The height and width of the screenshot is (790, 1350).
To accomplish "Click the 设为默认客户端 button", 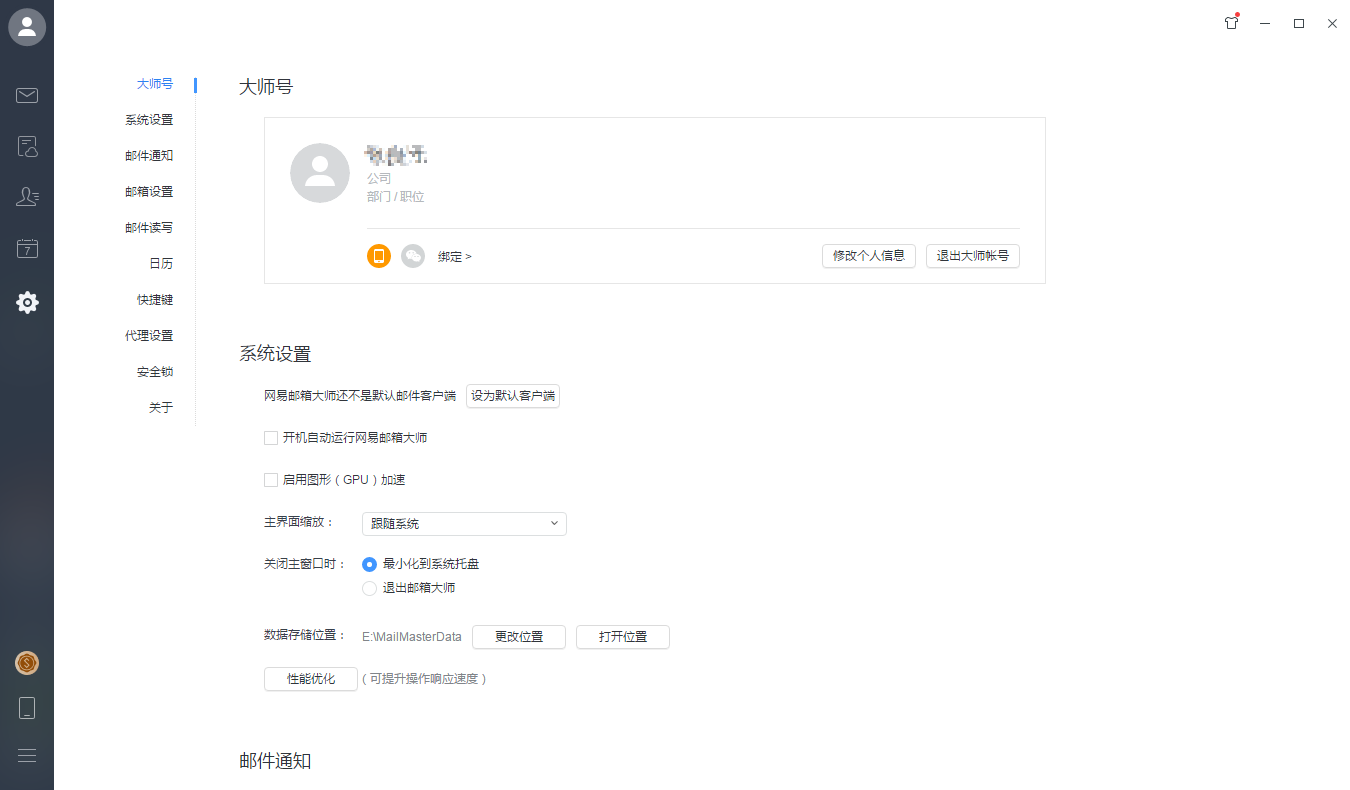I will (x=513, y=396).
